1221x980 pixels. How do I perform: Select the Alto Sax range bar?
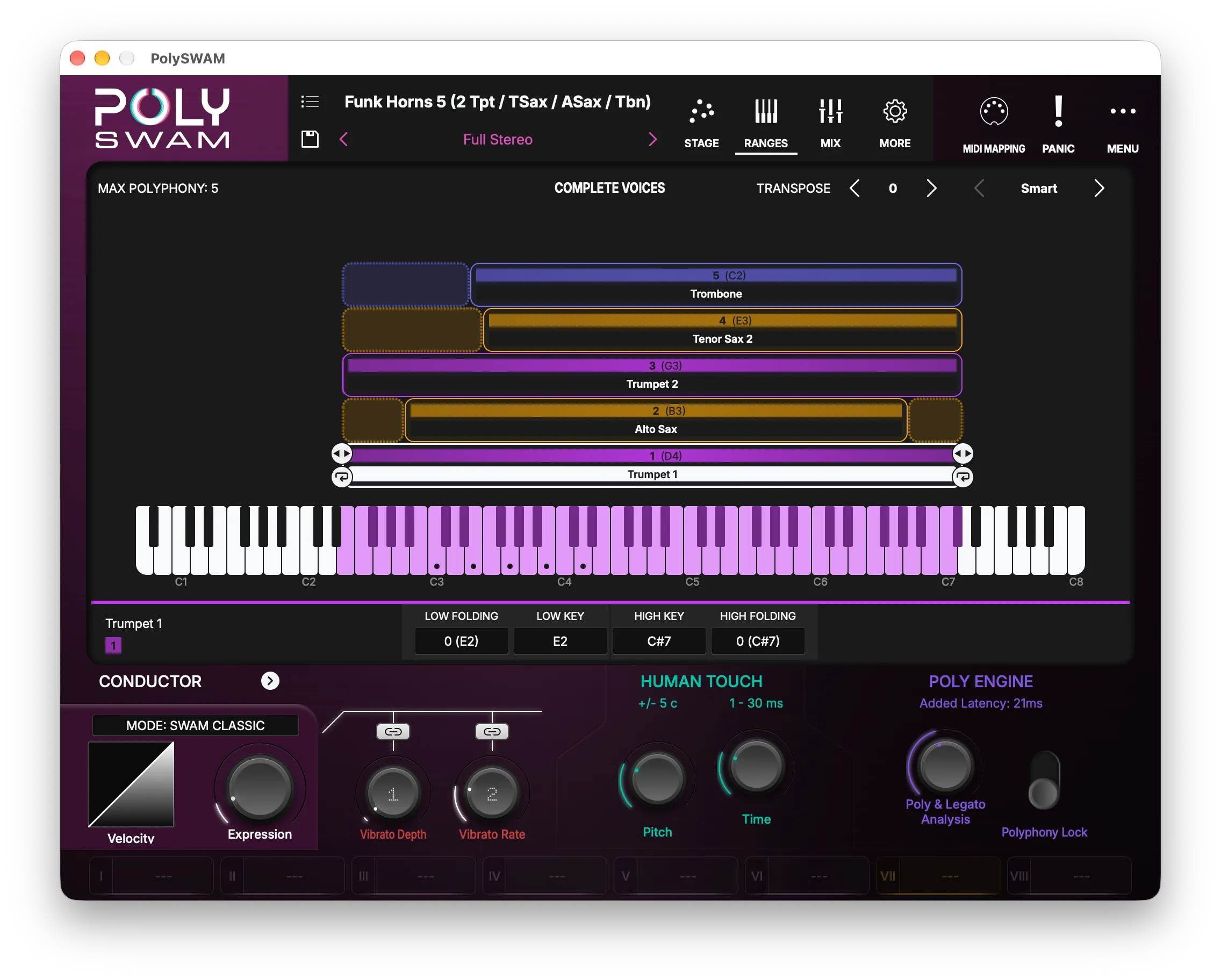tap(656, 420)
